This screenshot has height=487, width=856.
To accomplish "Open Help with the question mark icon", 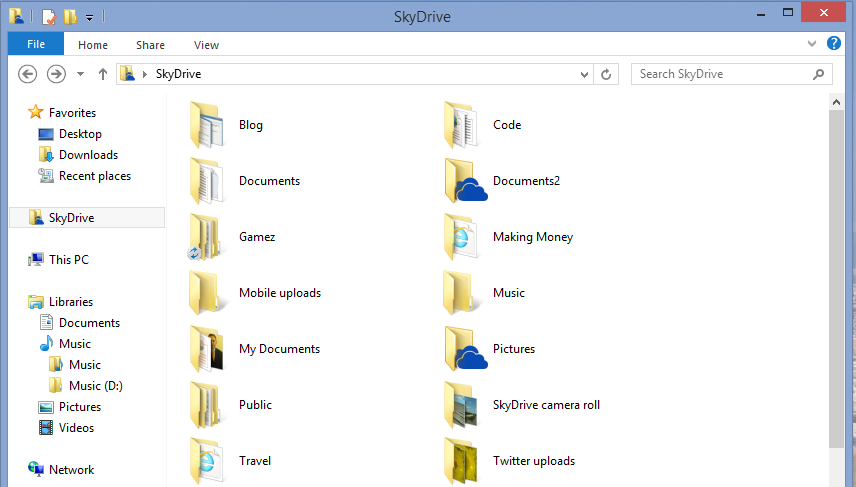I will click(834, 43).
